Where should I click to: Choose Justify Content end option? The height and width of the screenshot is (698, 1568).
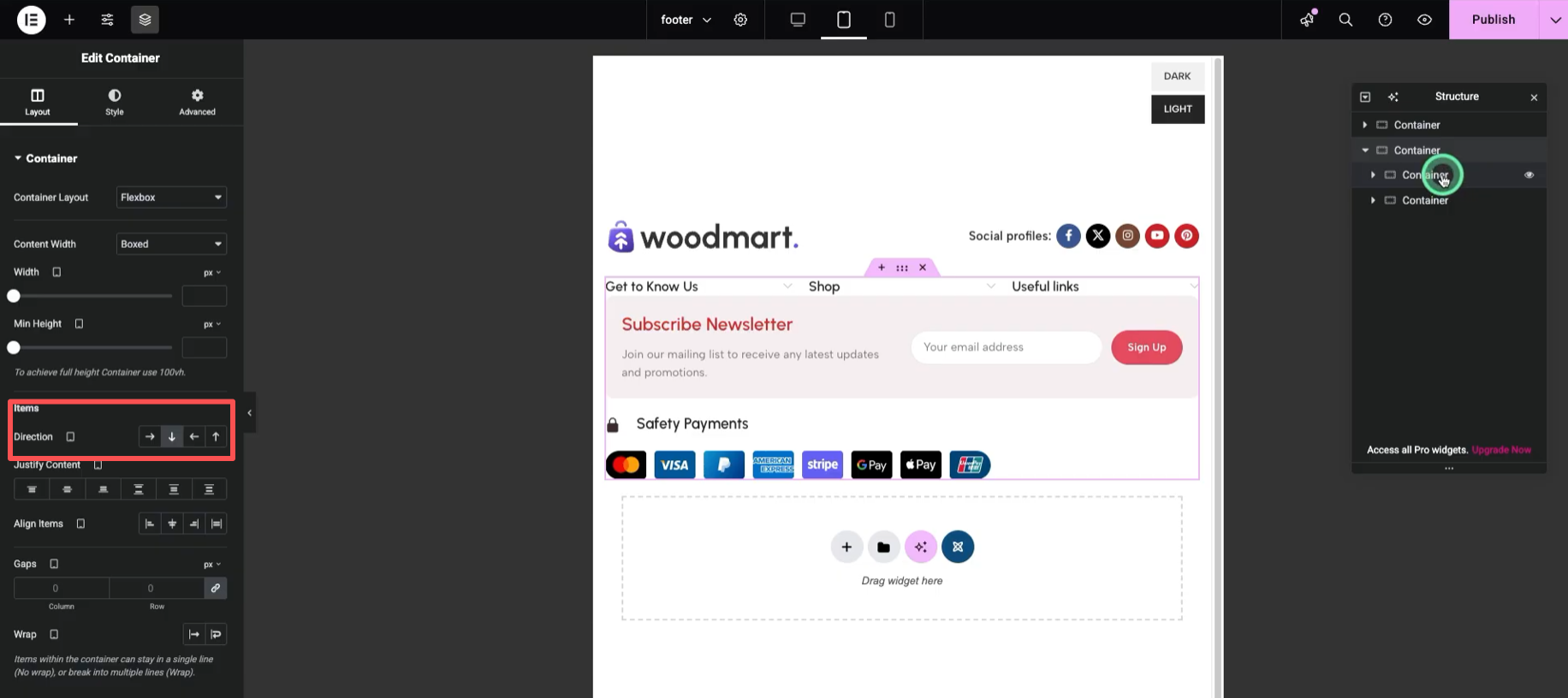(103, 489)
